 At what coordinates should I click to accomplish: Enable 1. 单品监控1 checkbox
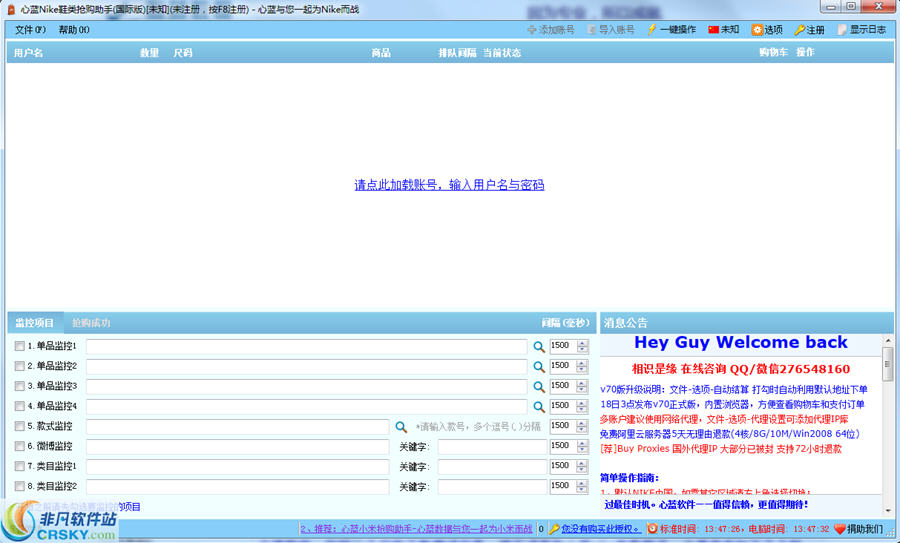point(20,346)
